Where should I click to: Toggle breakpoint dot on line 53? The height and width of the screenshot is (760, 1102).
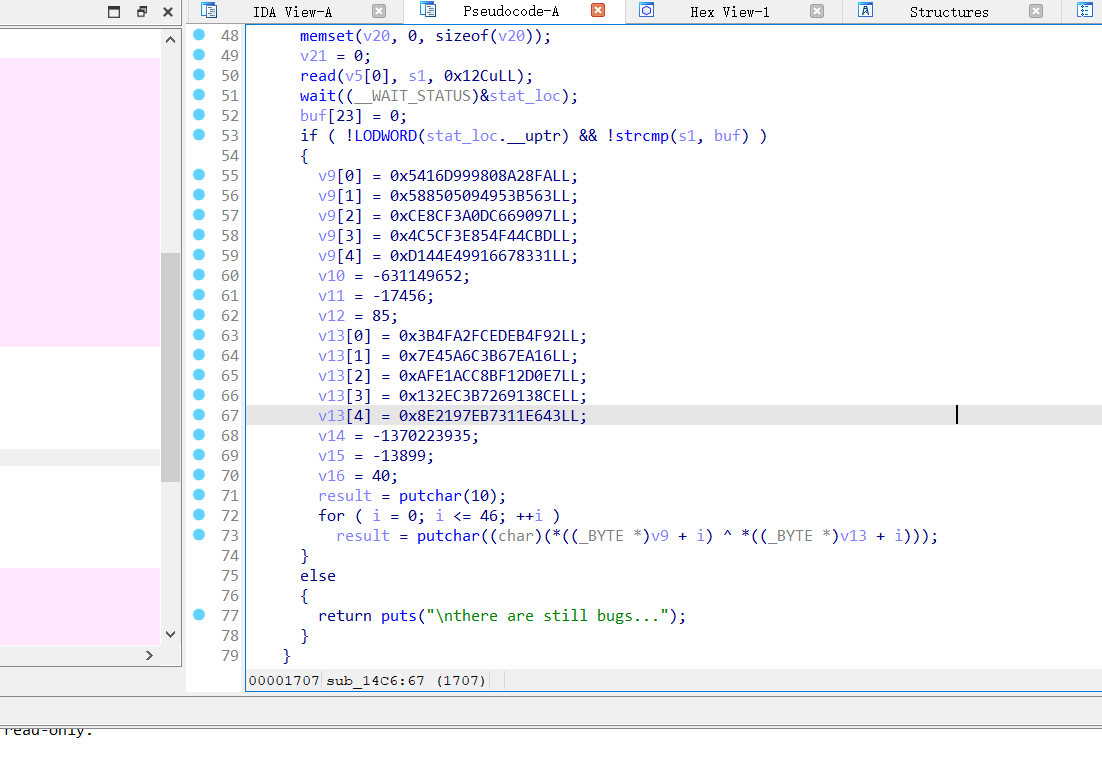pos(199,134)
